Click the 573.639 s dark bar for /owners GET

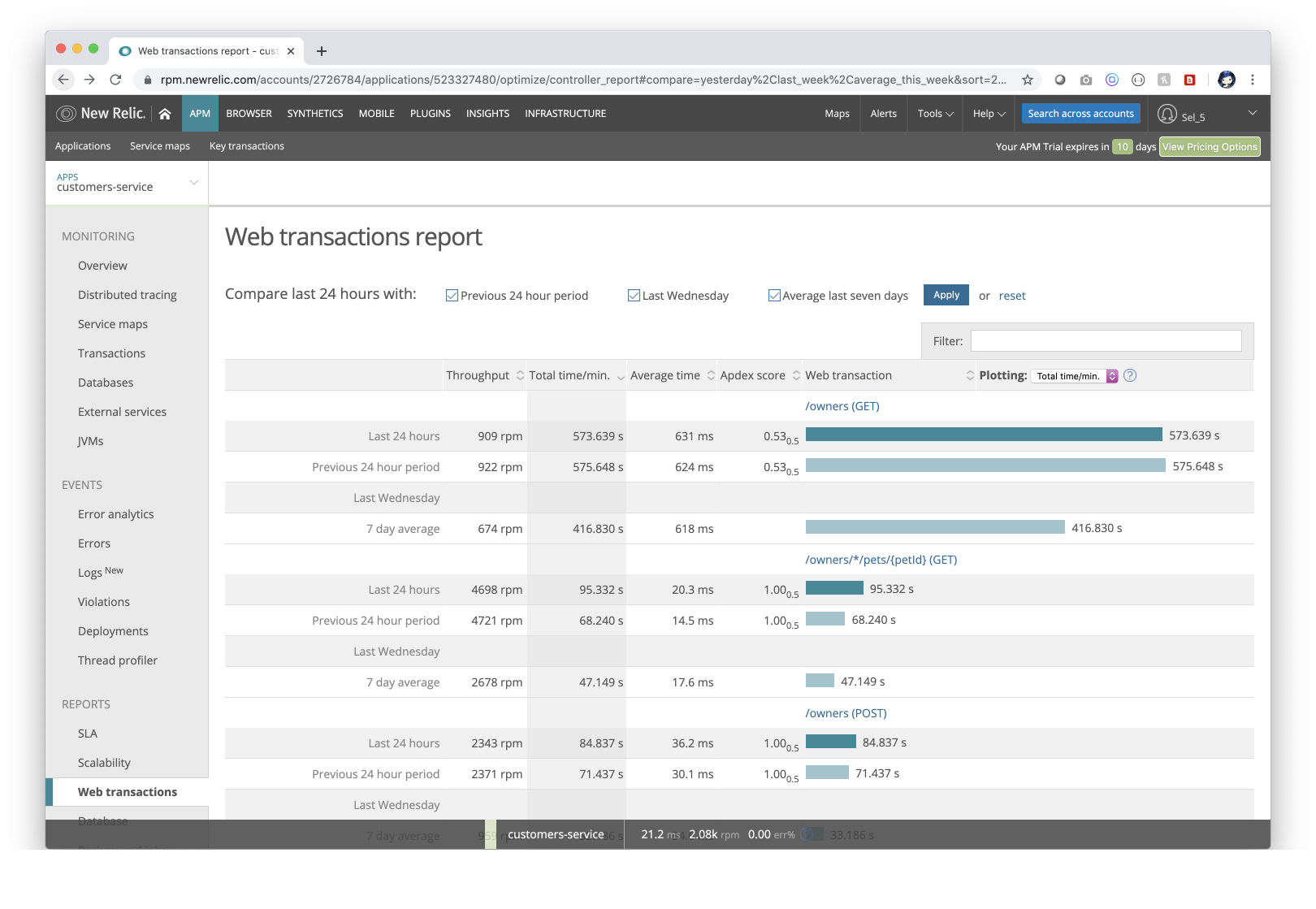(984, 435)
